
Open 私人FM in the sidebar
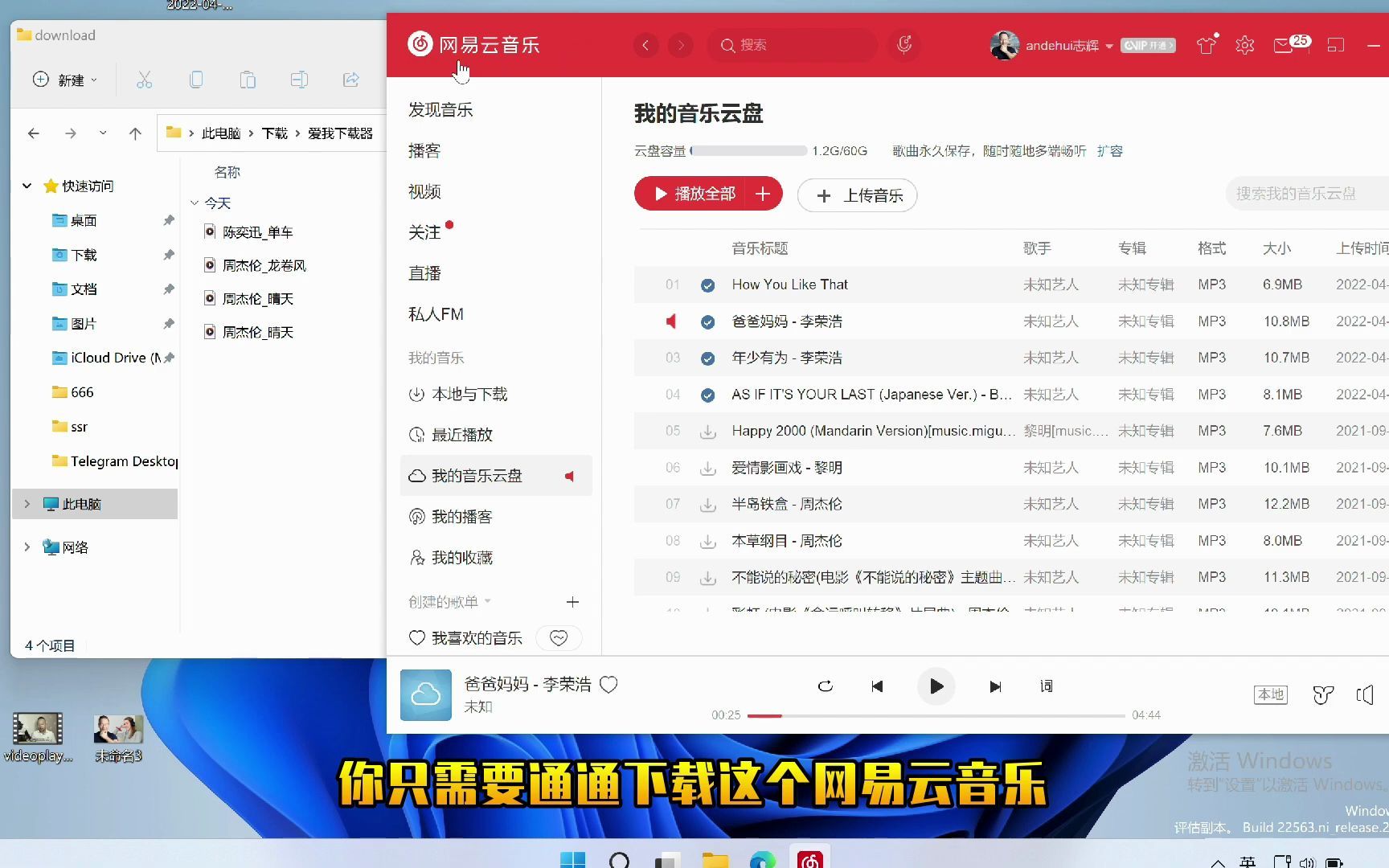point(436,314)
